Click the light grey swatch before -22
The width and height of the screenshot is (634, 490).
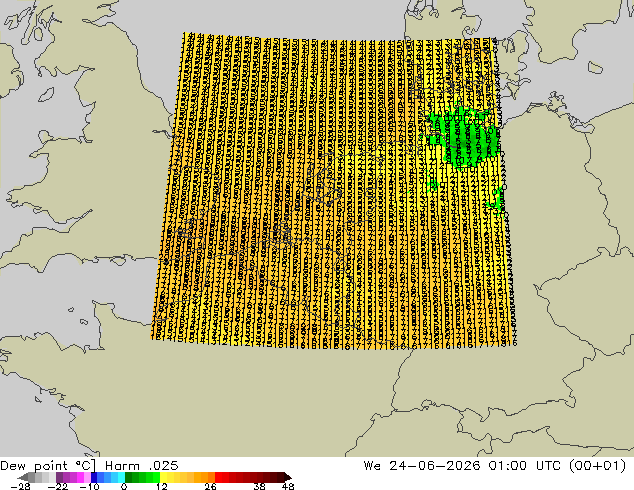[x=53, y=477]
